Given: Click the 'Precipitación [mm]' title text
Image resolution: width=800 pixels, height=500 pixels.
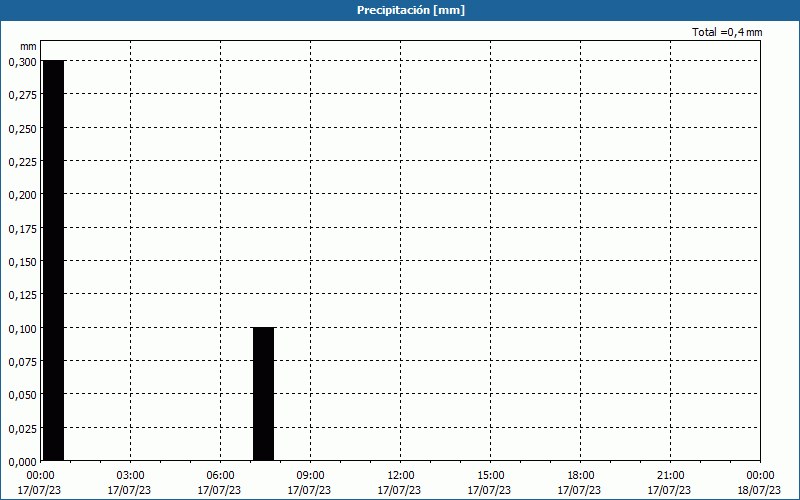Looking at the screenshot, I should [x=411, y=10].
